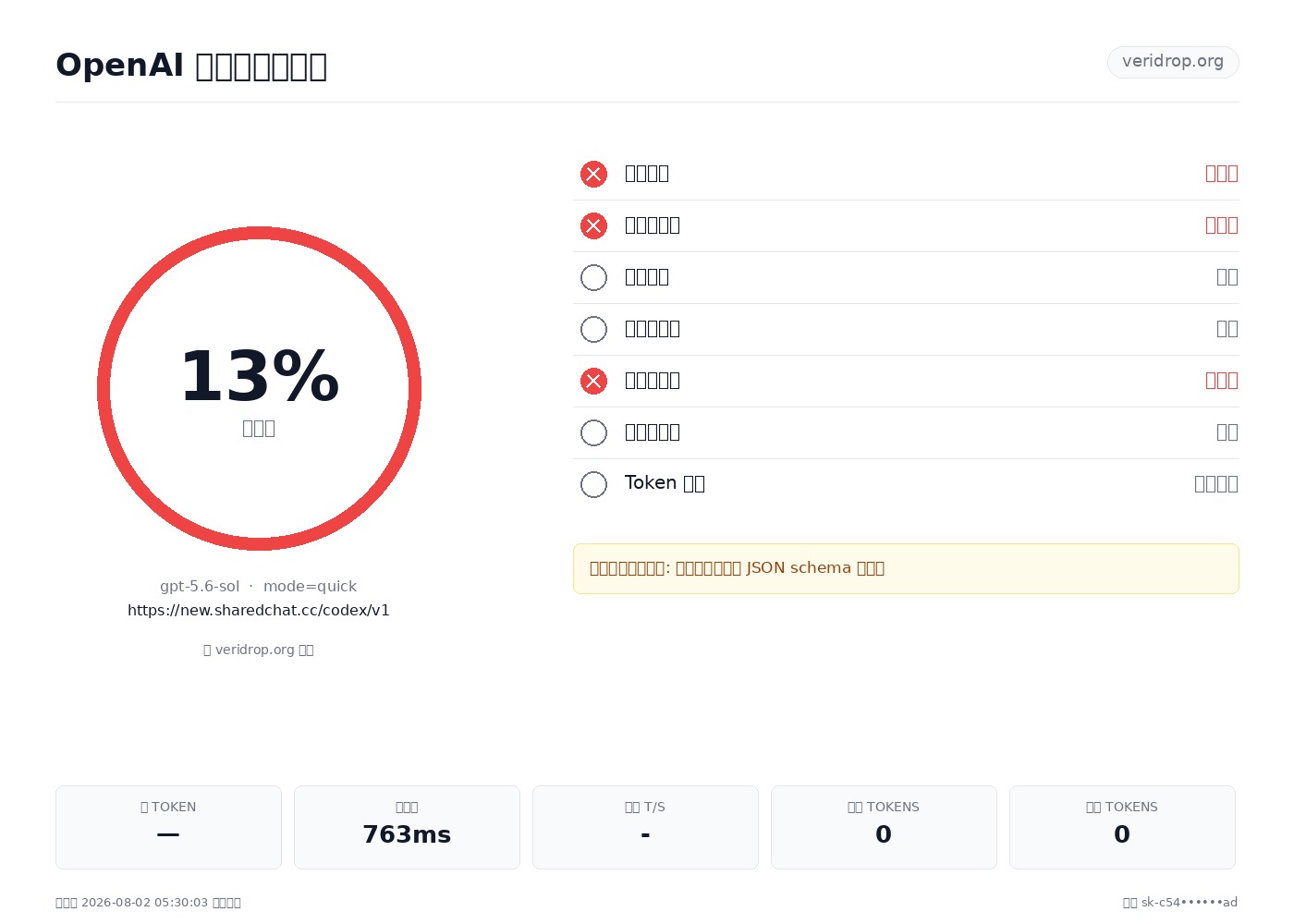The width and height of the screenshot is (1294, 924).
Task: Click the 763ms latency stat card
Action: point(407,827)
